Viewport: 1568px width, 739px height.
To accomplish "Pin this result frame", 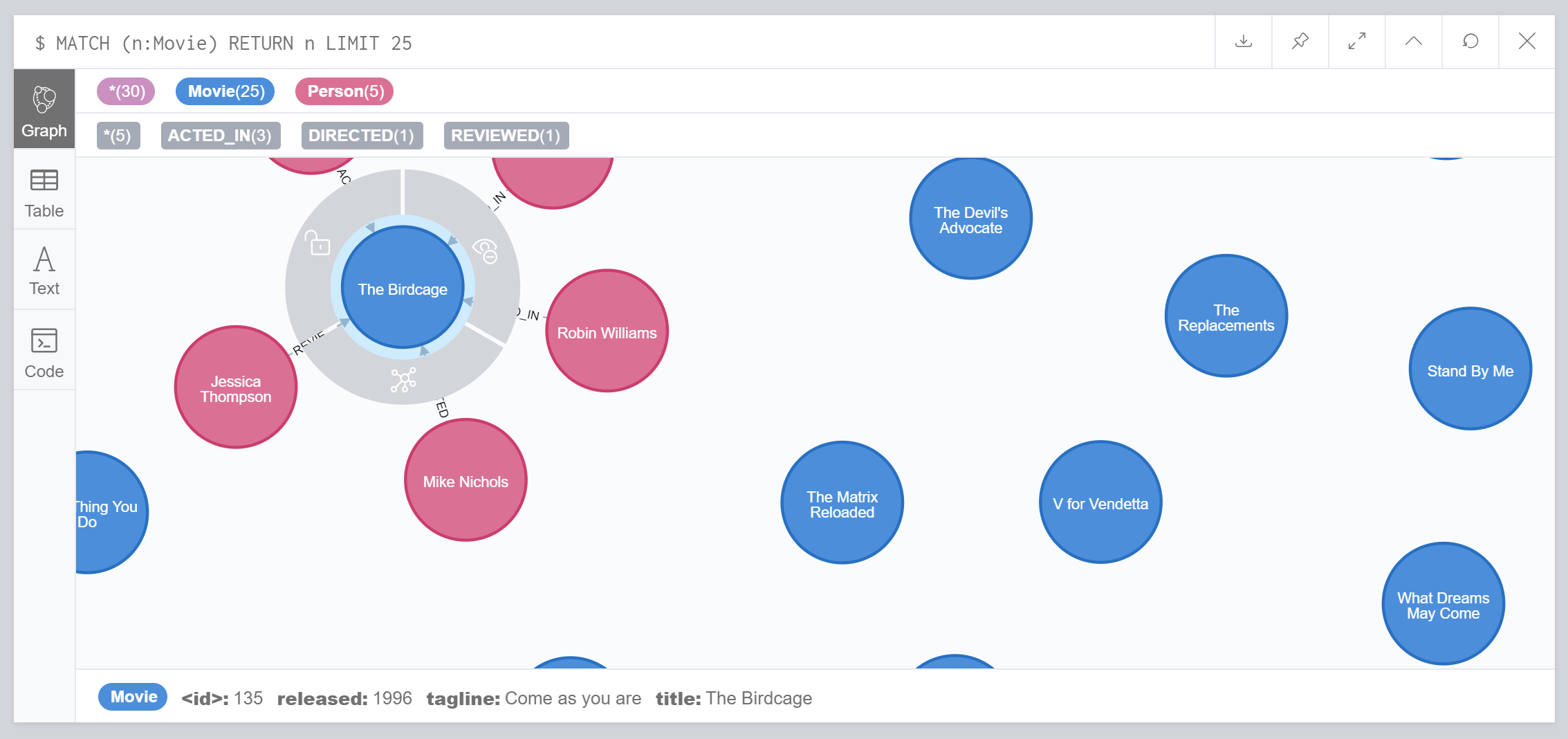I will (x=1300, y=42).
